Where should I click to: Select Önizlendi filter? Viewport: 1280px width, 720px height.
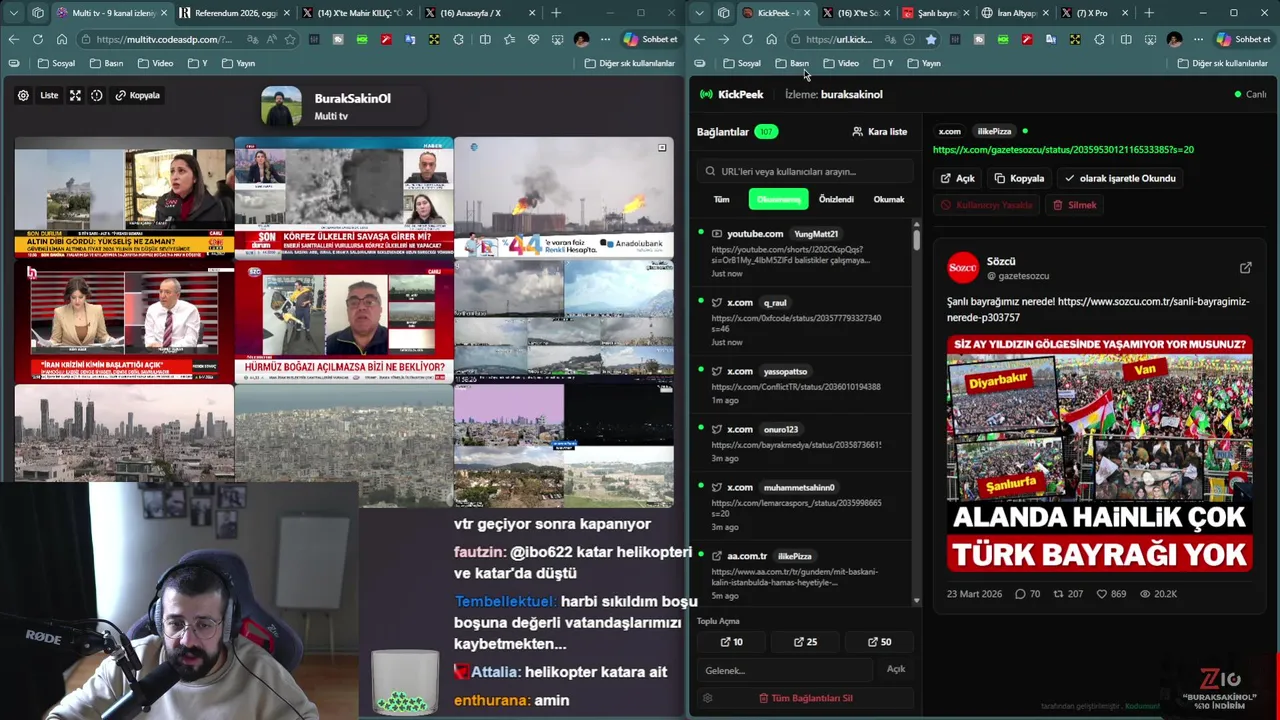click(x=836, y=199)
